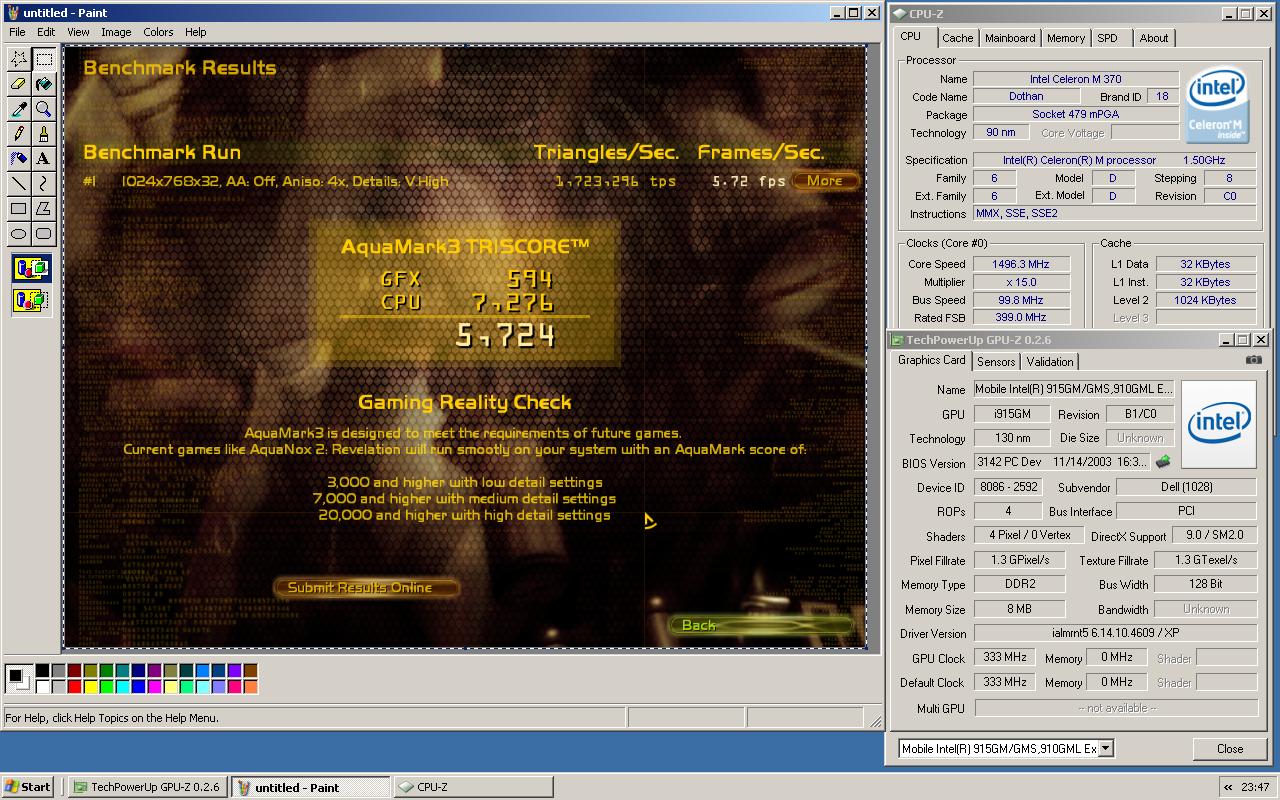
Task: Click the Core Speed value 1496.3 MHz
Action: click(1019, 264)
